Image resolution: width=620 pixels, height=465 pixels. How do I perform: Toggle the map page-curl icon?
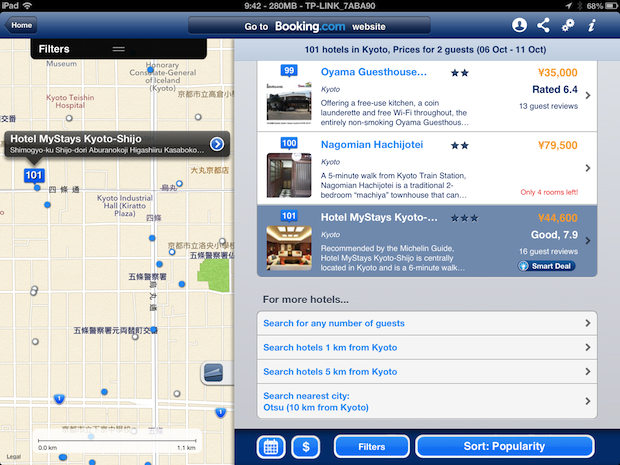click(x=214, y=372)
